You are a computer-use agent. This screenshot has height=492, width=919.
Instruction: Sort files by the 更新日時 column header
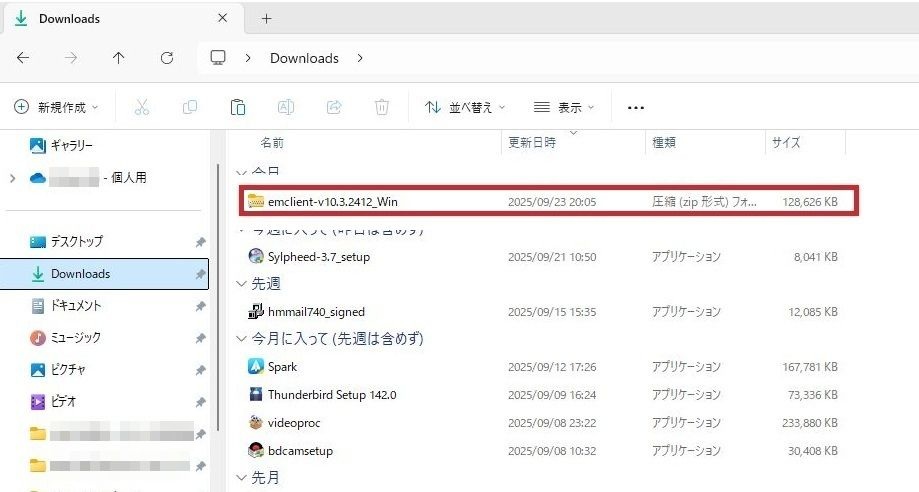532,143
